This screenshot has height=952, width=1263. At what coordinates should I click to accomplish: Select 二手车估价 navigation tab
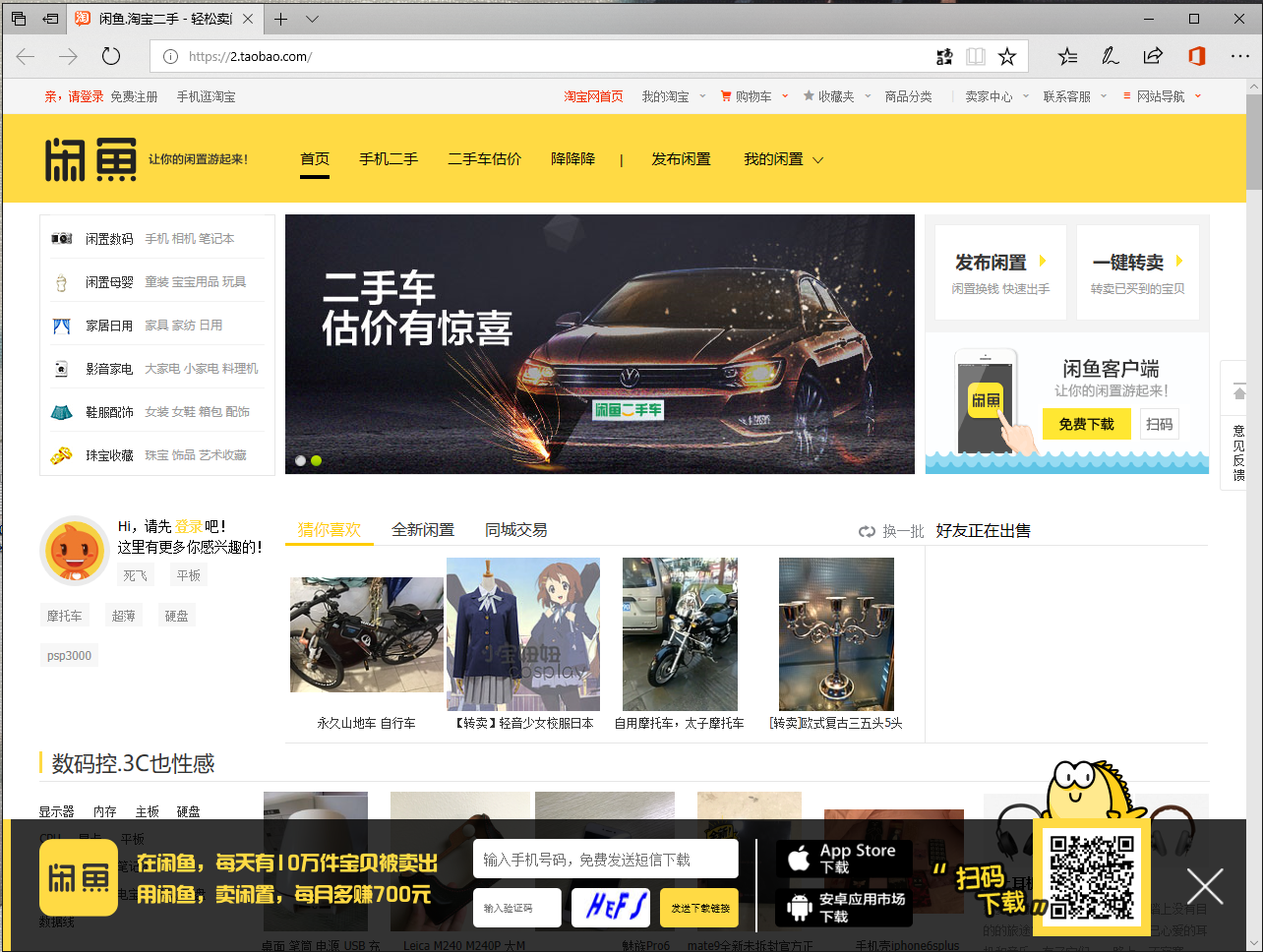484,159
